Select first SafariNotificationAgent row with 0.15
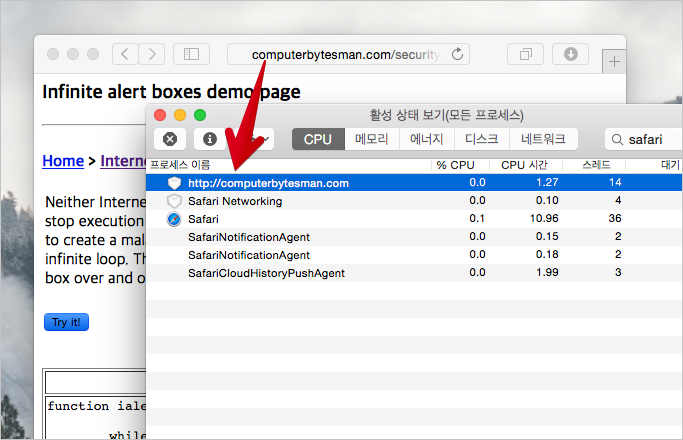683x440 pixels. click(x=414, y=237)
